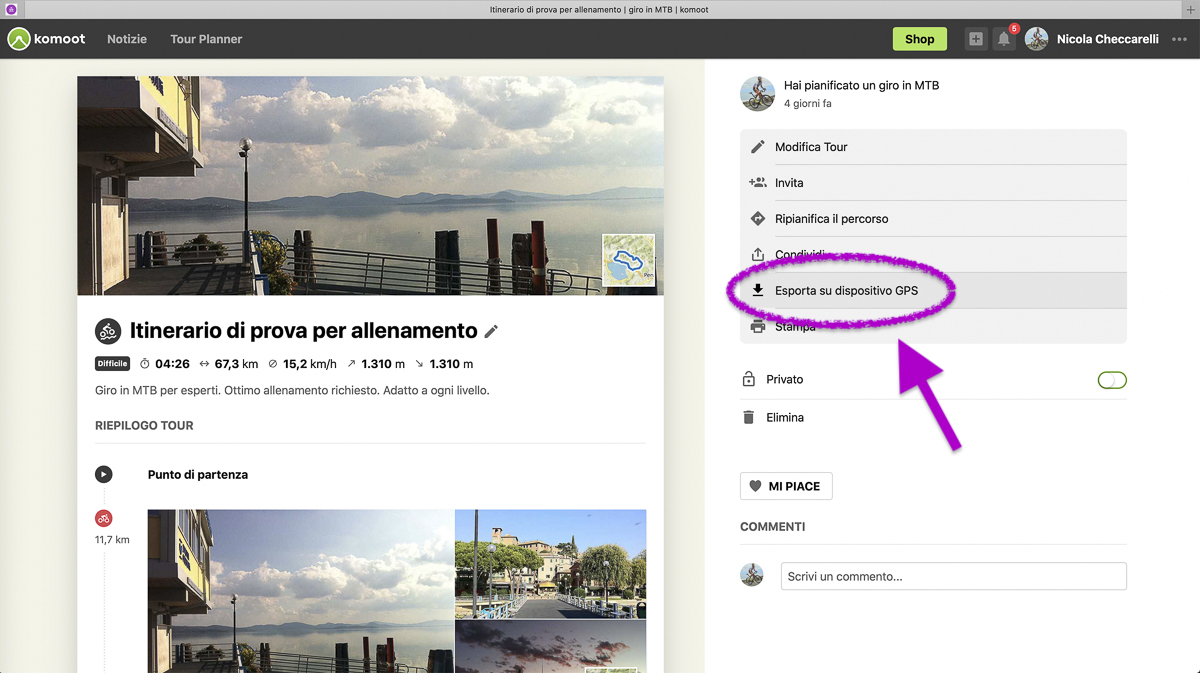Select Esporta su dispositivo GPS
The height and width of the screenshot is (673, 1200).
[x=846, y=291]
